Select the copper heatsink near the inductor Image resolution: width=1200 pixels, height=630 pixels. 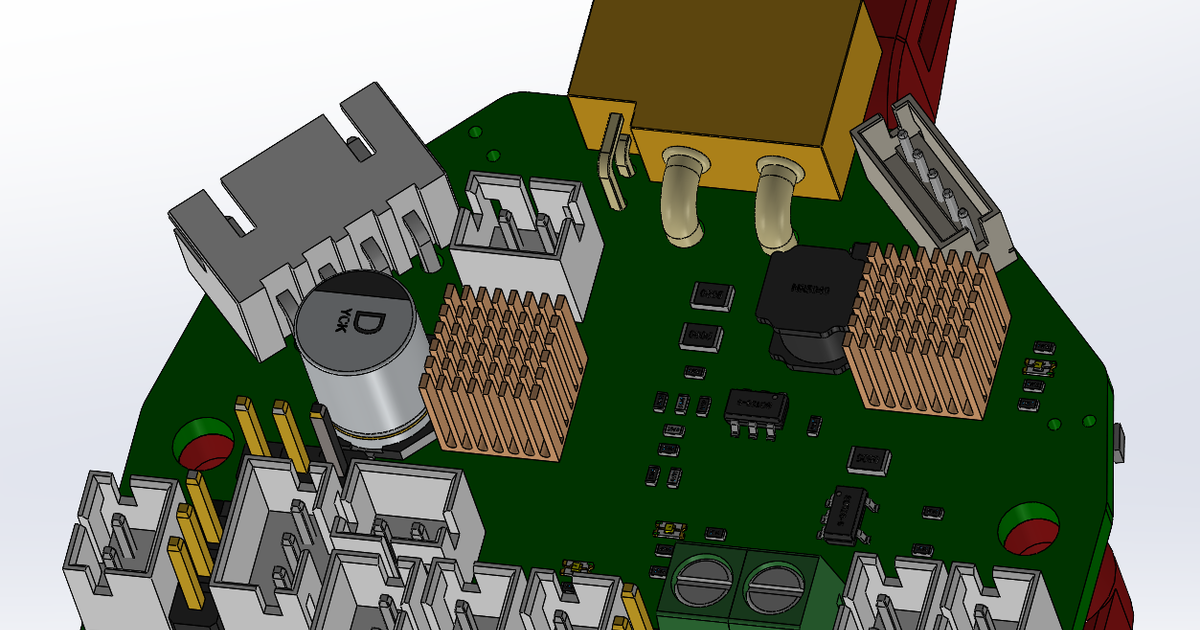pyautogui.click(x=926, y=328)
